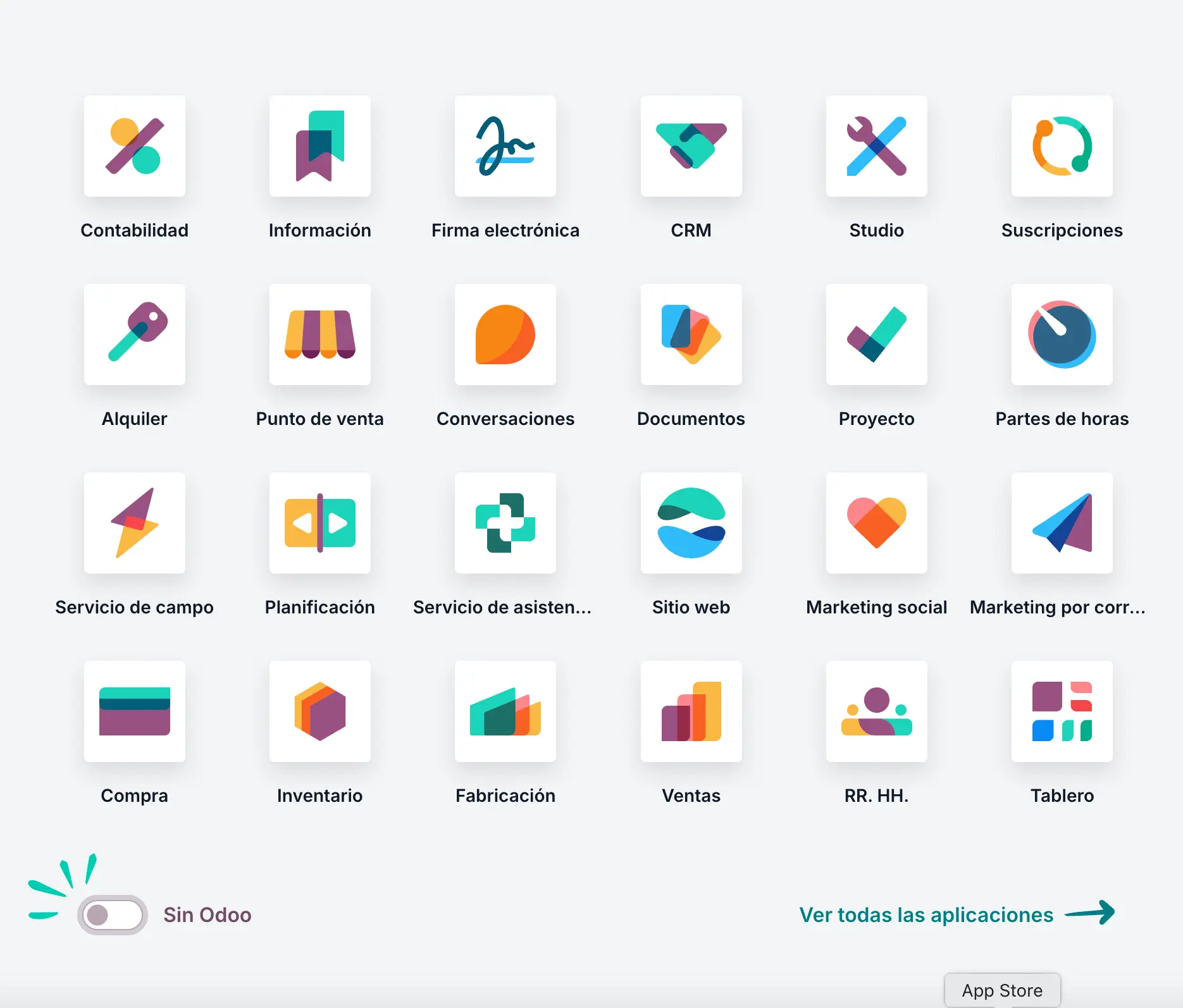The height and width of the screenshot is (1008, 1183).
Task: Open the Contabilidad app icon
Action: pos(135,146)
